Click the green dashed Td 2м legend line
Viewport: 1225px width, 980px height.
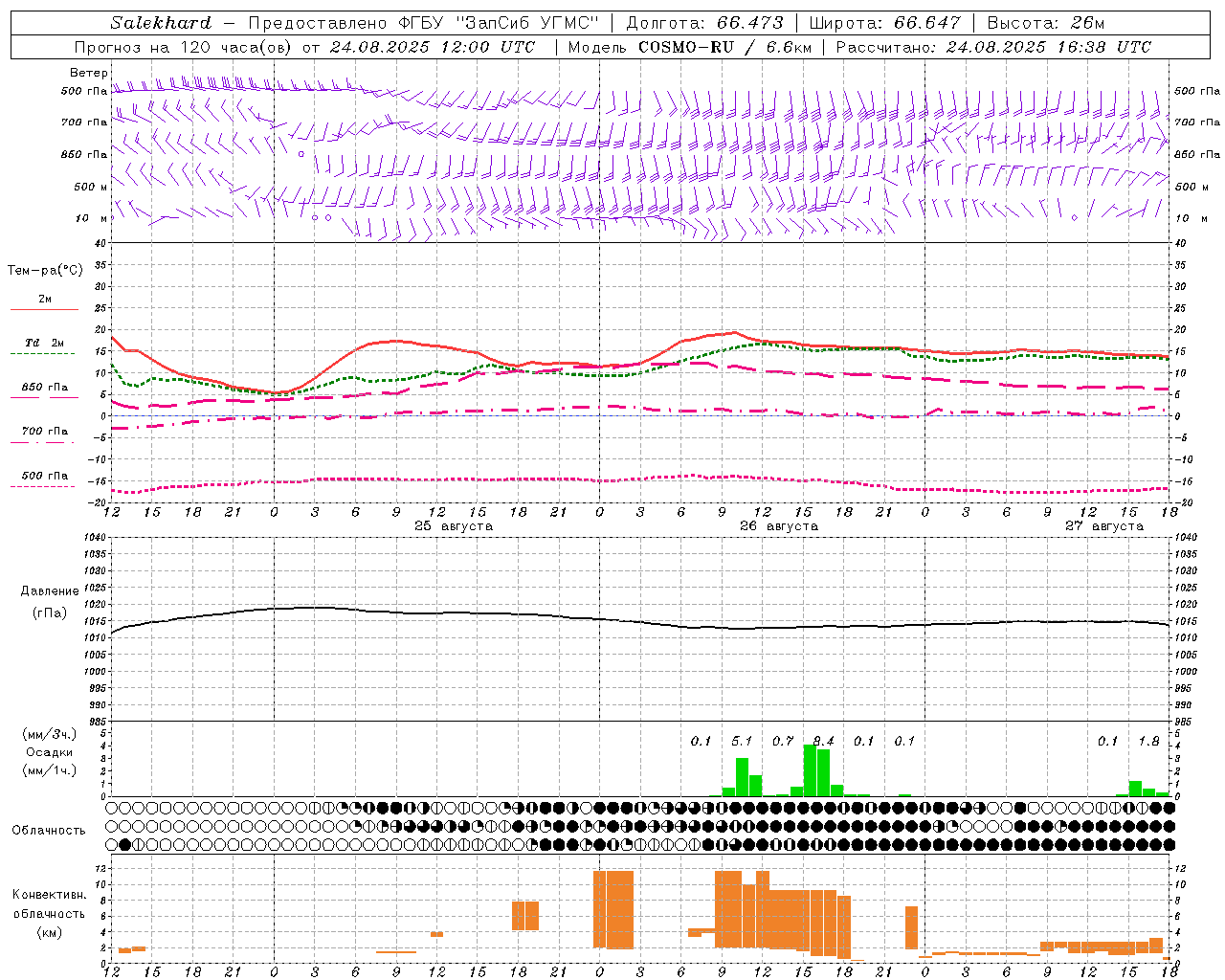pyautogui.click(x=42, y=353)
